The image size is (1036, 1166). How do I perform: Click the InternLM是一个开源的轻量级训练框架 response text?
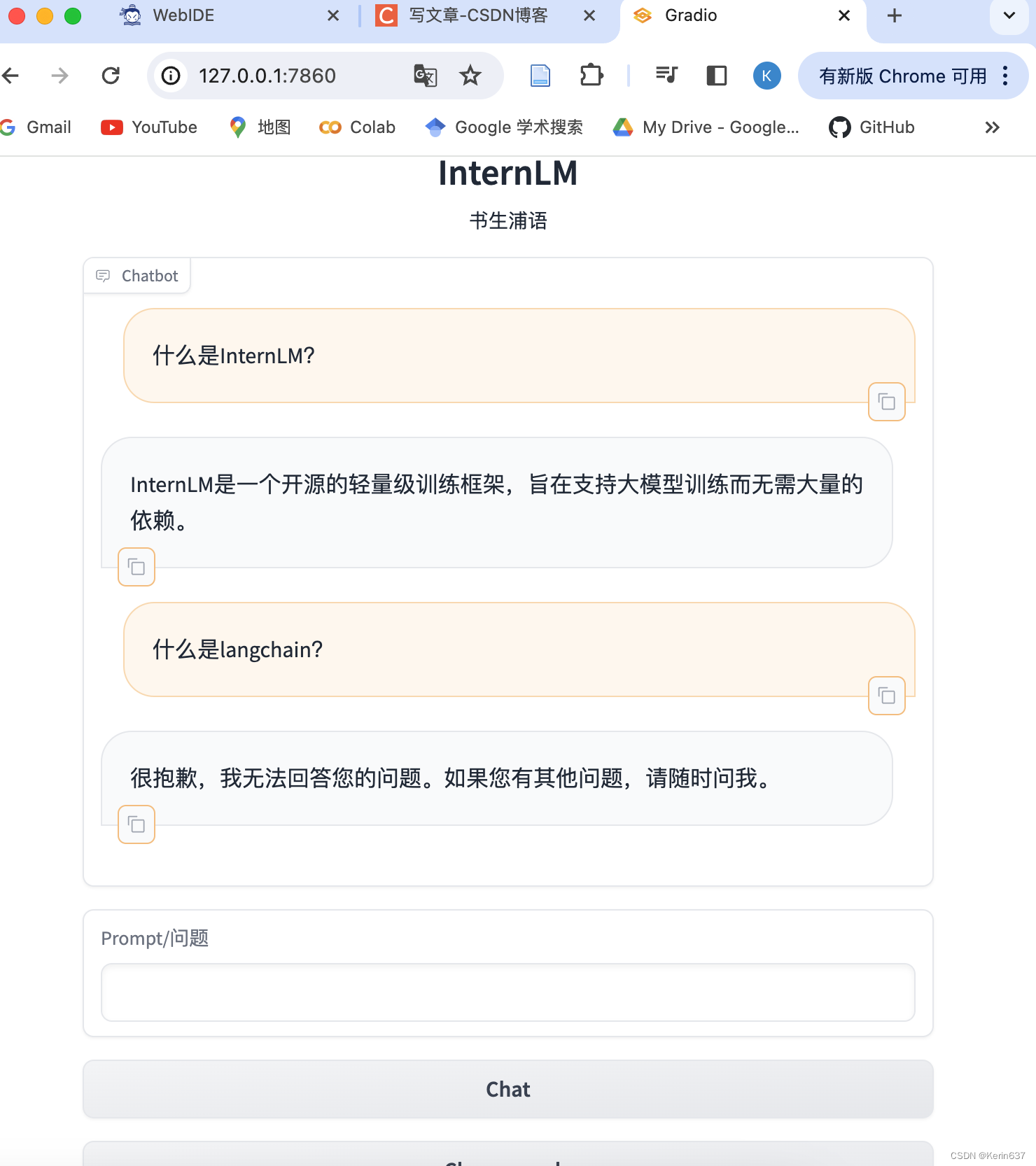pyautogui.click(x=497, y=502)
